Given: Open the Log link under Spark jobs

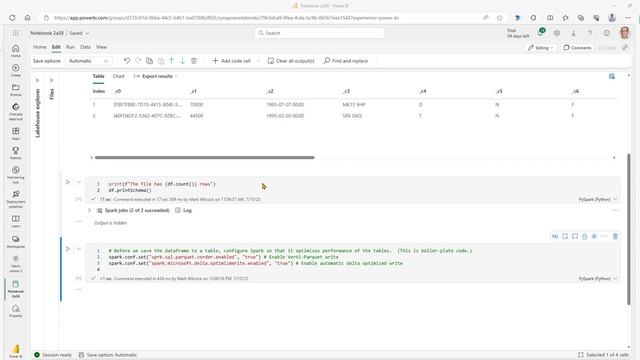Looking at the screenshot, I should click(183, 210).
